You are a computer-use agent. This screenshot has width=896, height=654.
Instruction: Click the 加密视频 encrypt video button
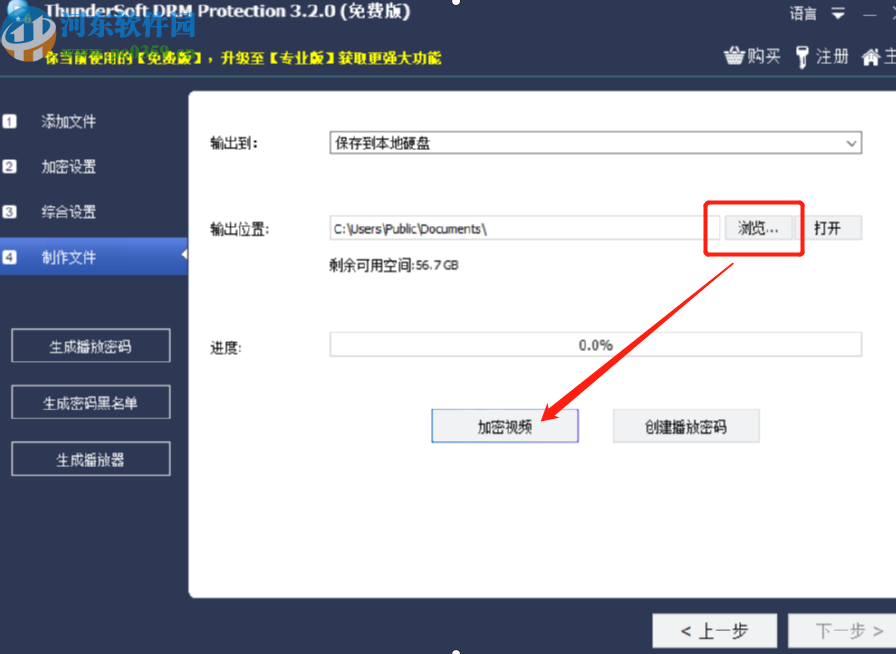504,425
